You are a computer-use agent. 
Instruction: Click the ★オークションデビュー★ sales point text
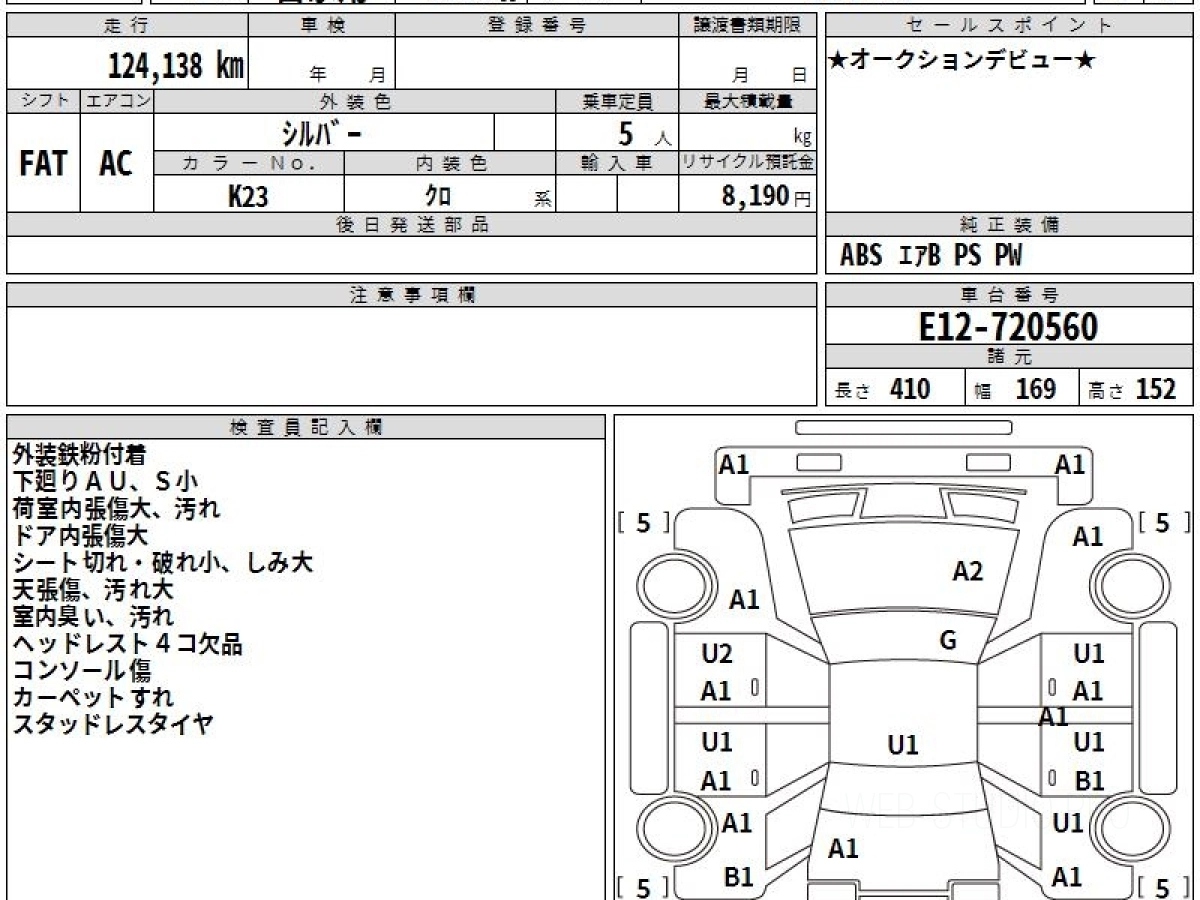pyautogui.click(x=962, y=61)
